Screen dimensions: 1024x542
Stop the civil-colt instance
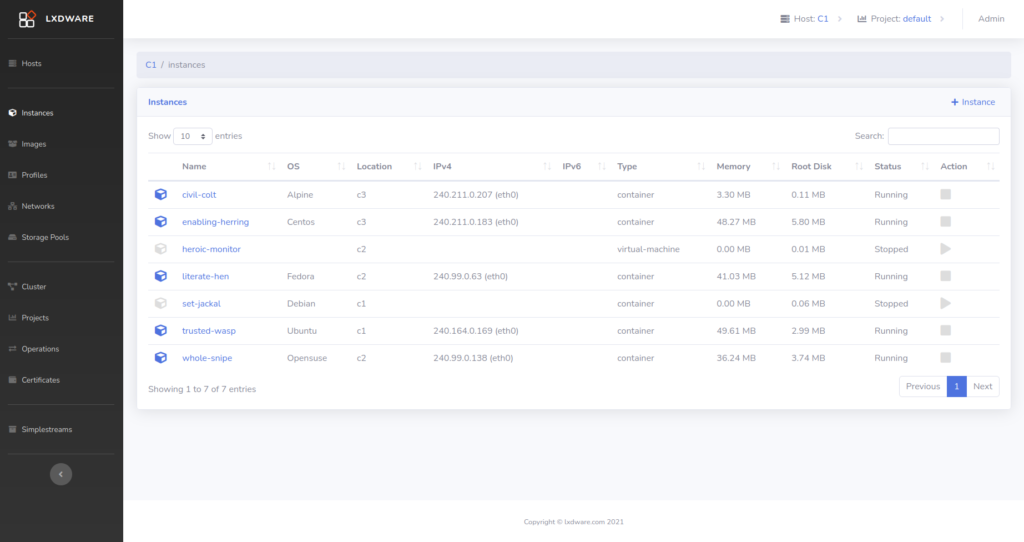(946, 195)
